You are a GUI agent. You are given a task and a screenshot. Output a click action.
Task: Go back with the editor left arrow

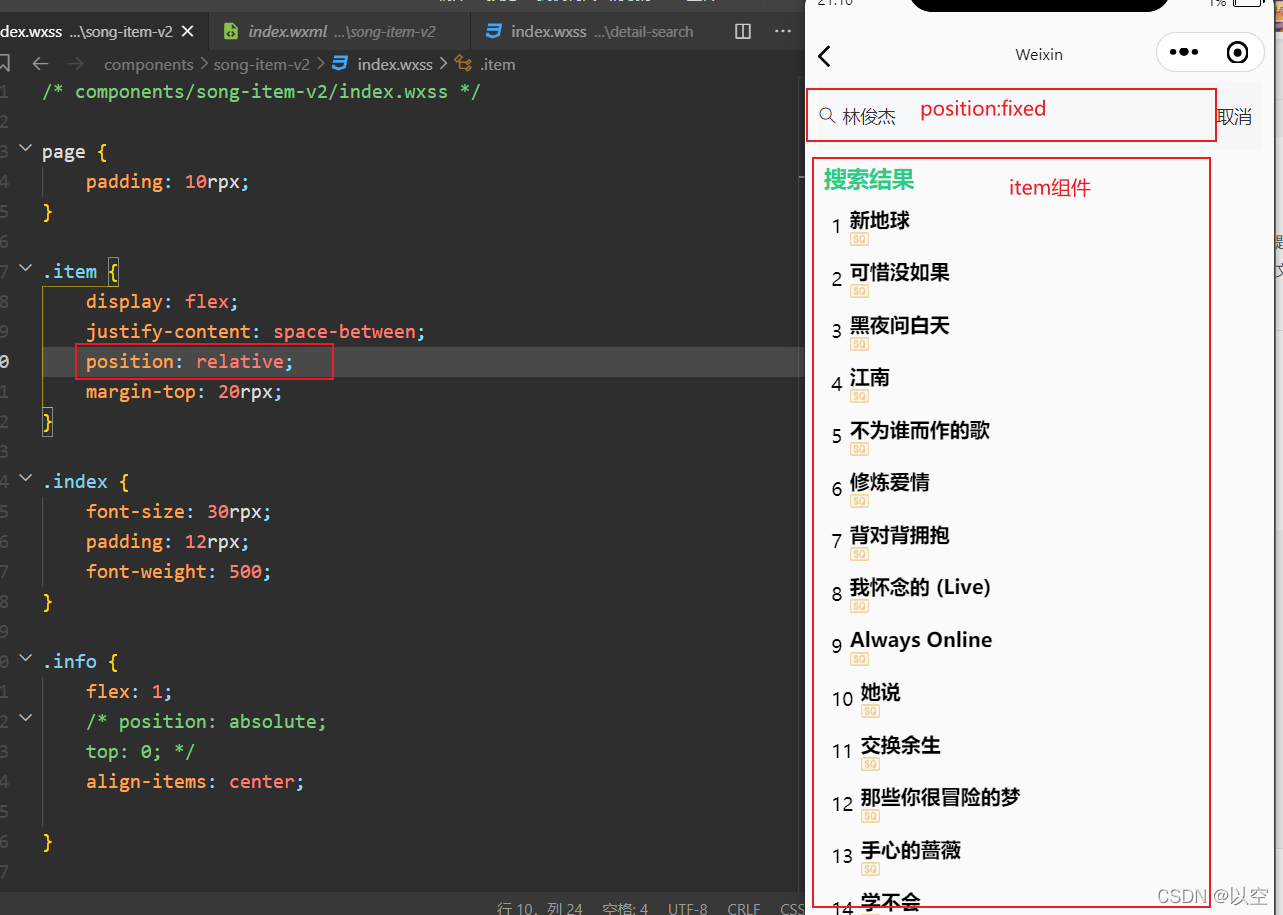tap(40, 64)
